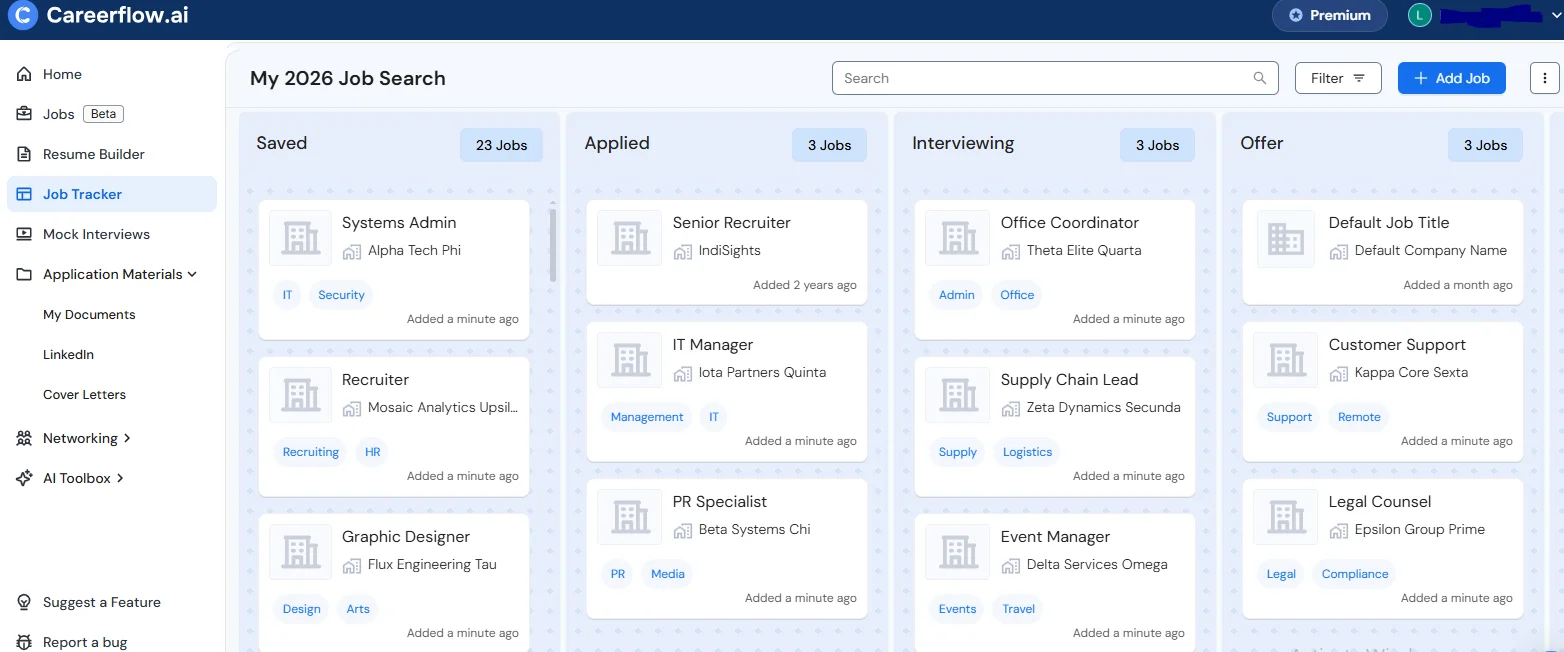Image resolution: width=1564 pixels, height=652 pixels.
Task: Open the three-dot options menu
Action: (x=1545, y=77)
